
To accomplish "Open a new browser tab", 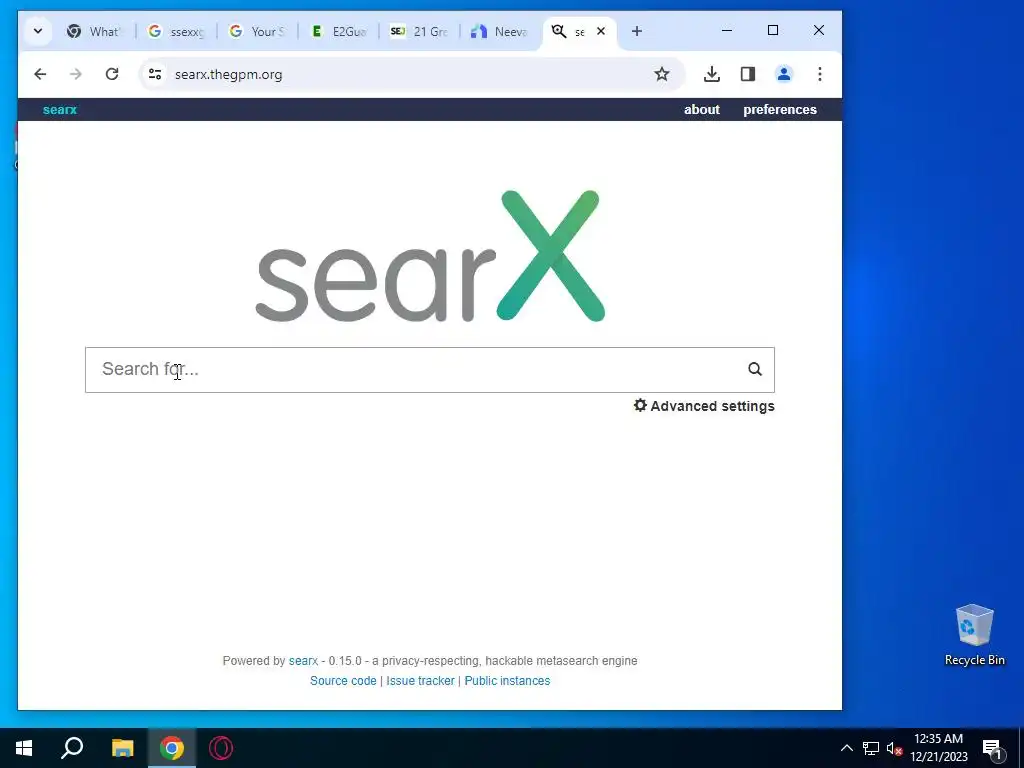I will coord(637,31).
